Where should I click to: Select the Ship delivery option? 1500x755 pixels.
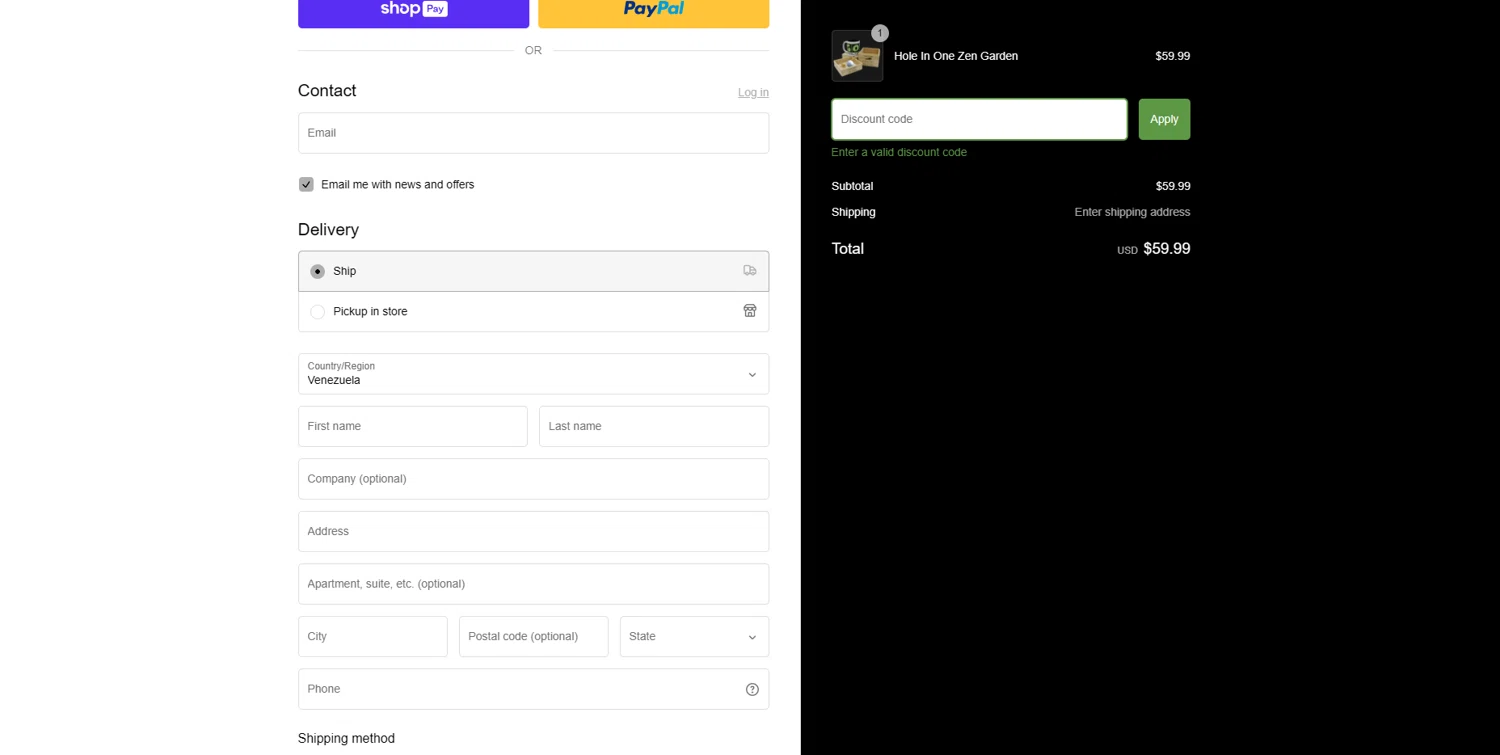pyautogui.click(x=533, y=271)
